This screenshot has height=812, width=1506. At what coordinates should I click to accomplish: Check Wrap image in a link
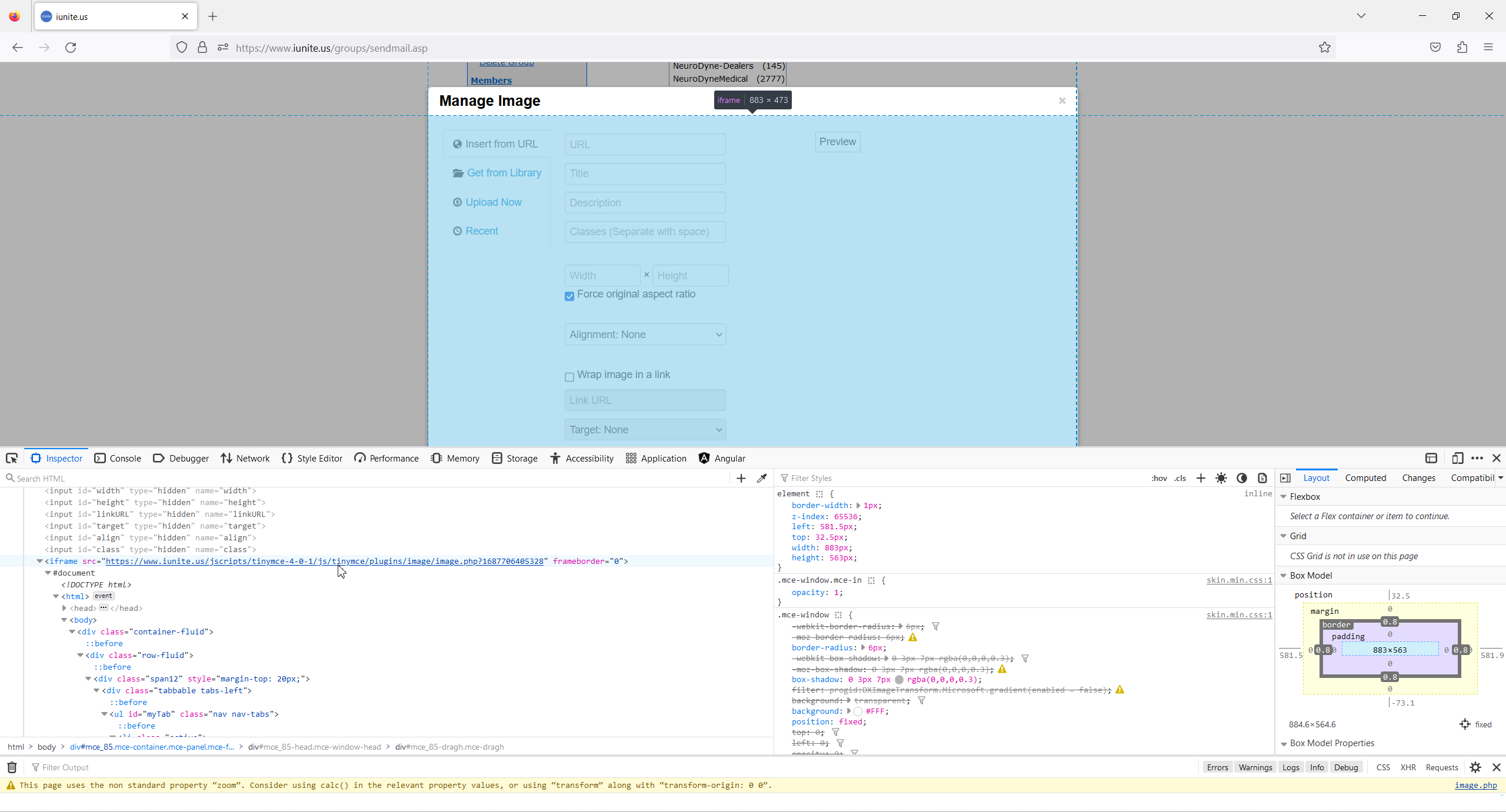pyautogui.click(x=569, y=377)
